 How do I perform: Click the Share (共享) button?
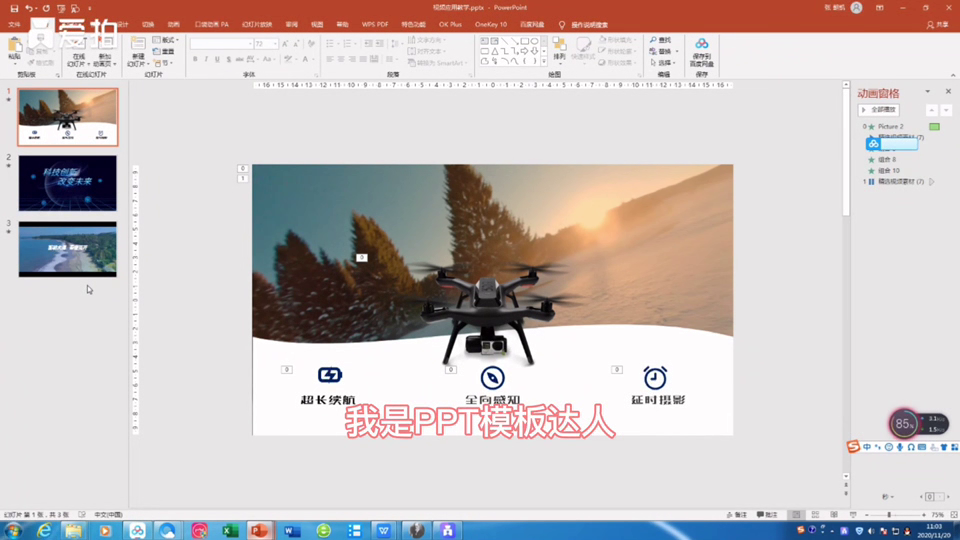point(937,24)
